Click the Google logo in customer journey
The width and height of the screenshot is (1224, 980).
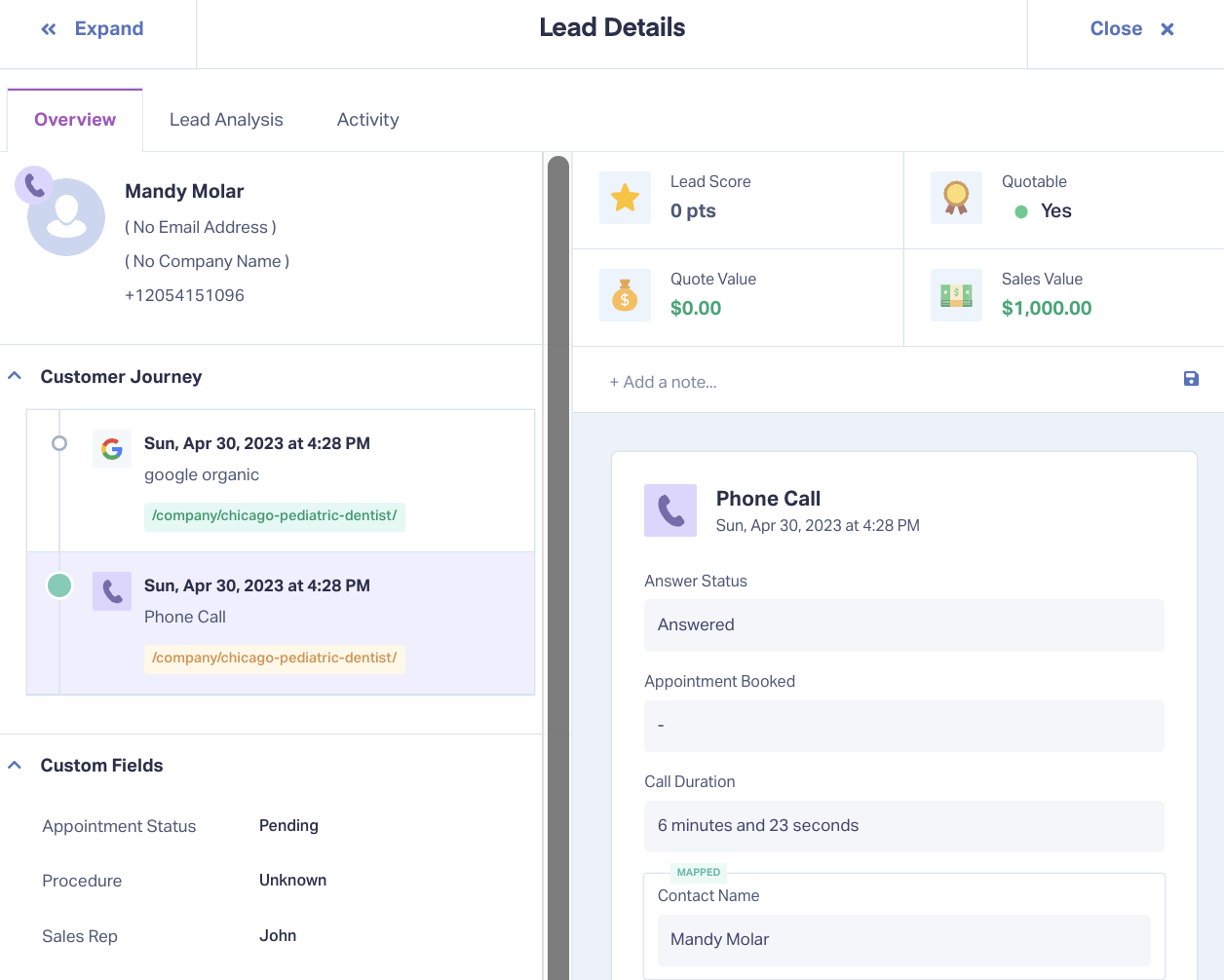[112, 449]
